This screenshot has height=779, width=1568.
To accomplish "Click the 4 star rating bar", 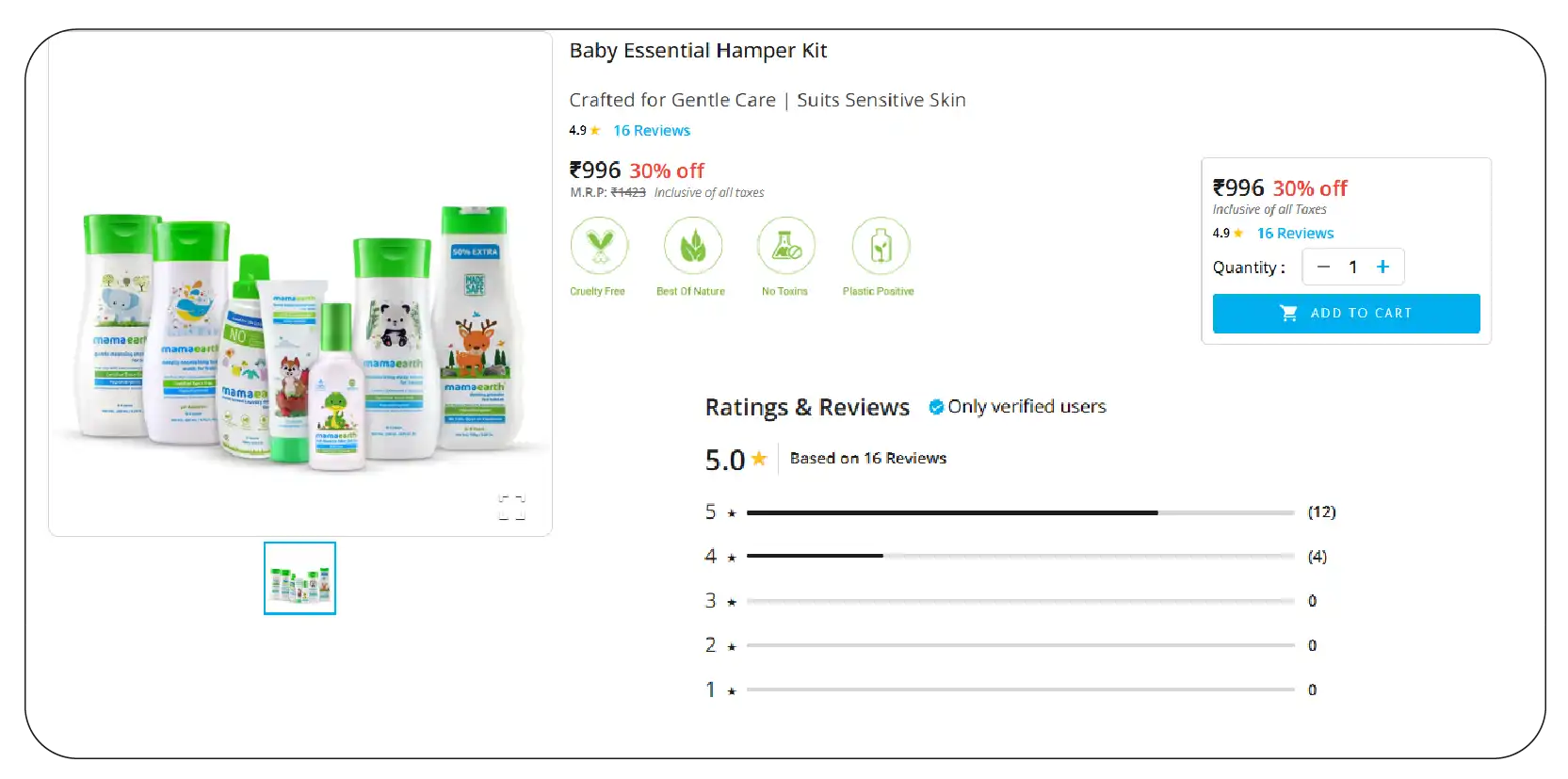I will (x=1020, y=556).
